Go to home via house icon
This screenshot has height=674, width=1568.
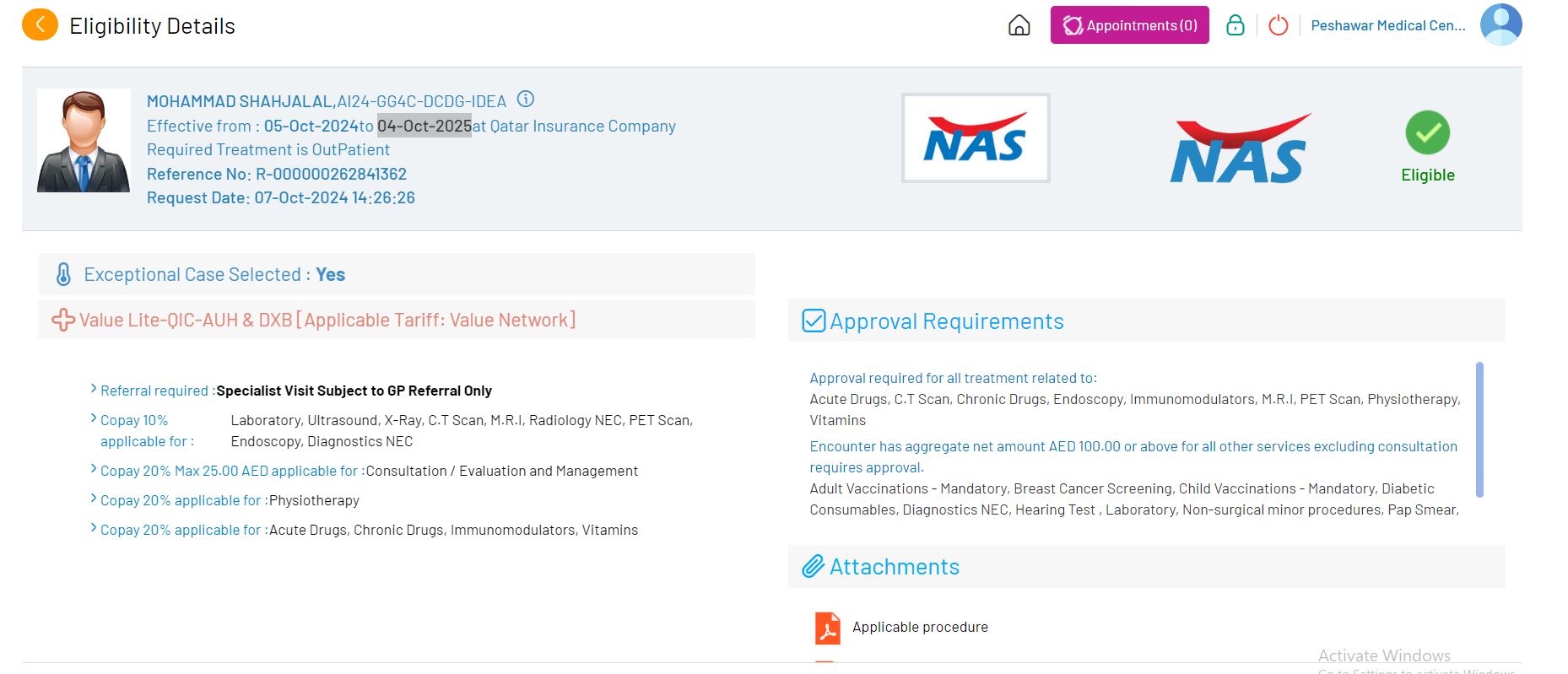pyautogui.click(x=1019, y=25)
